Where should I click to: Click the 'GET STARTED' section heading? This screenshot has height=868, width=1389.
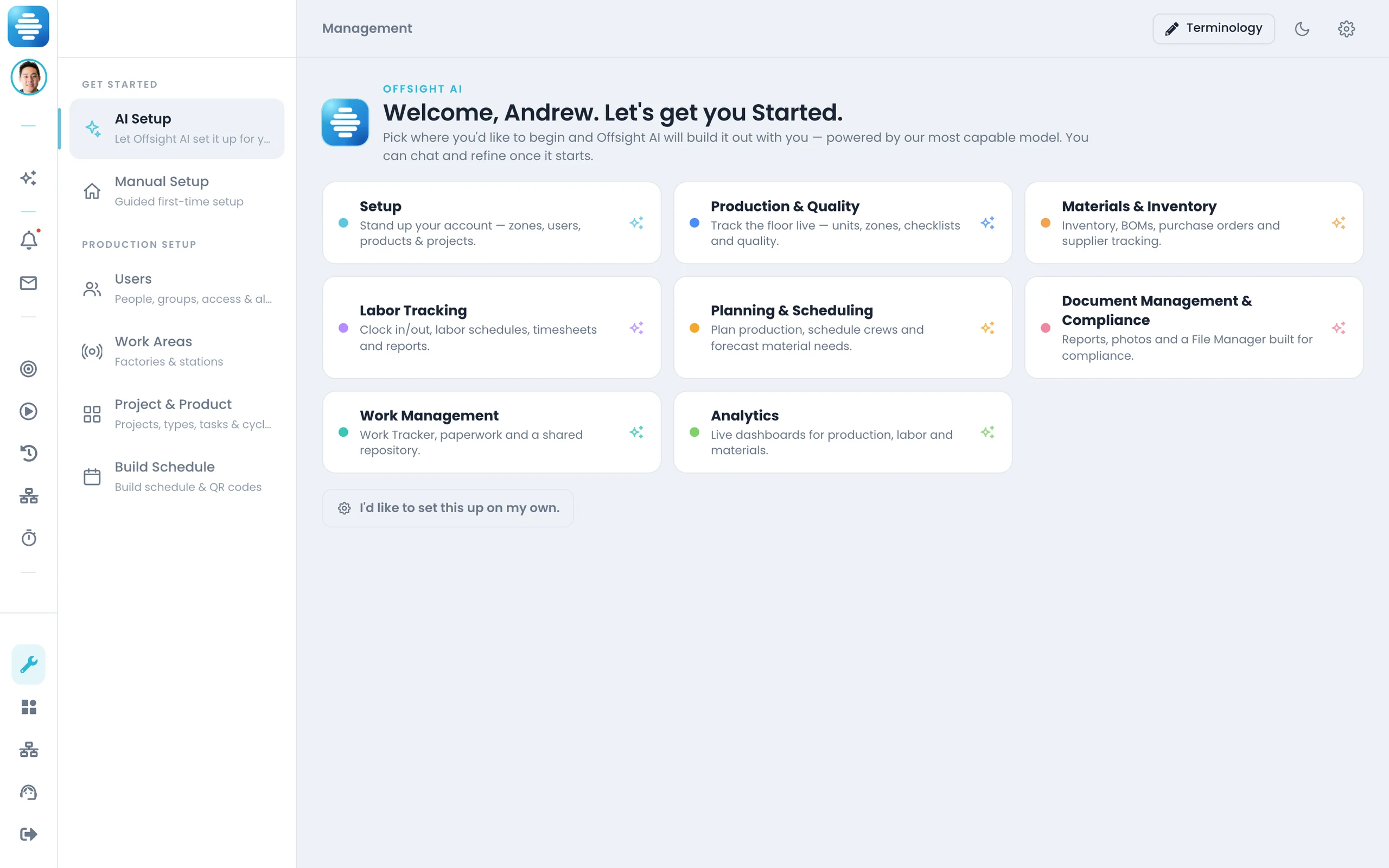[x=119, y=85]
